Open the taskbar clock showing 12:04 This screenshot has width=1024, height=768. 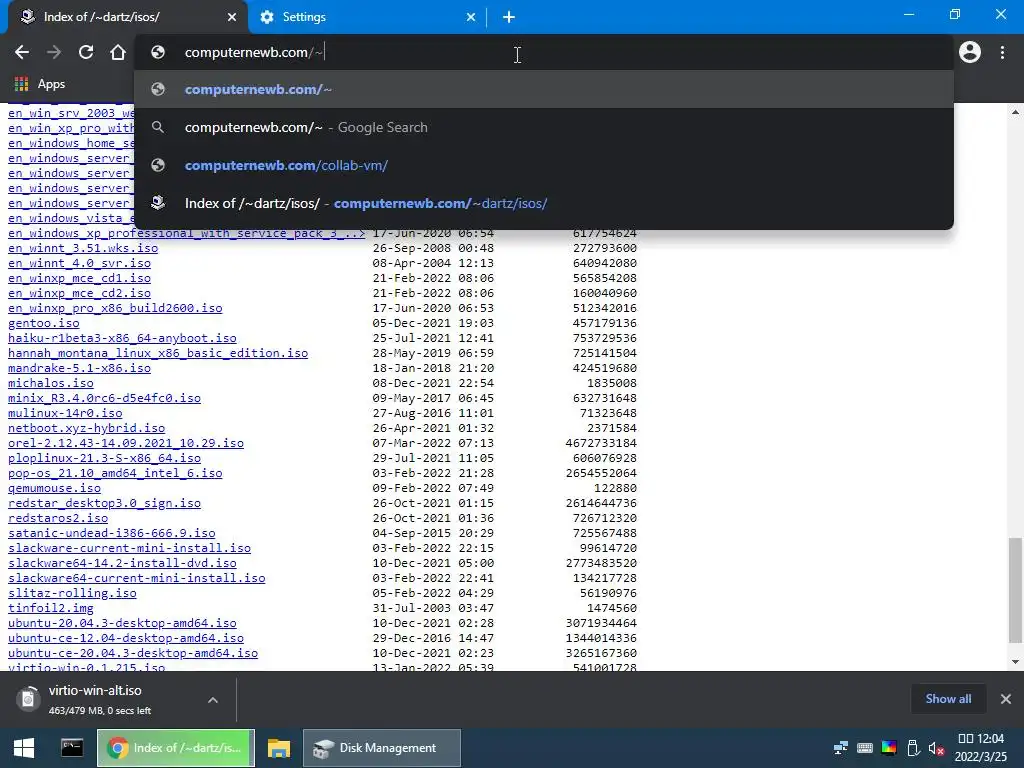981,748
